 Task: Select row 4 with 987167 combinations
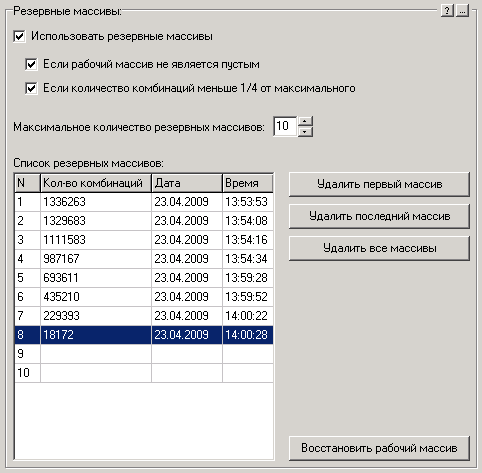pyautogui.click(x=144, y=259)
